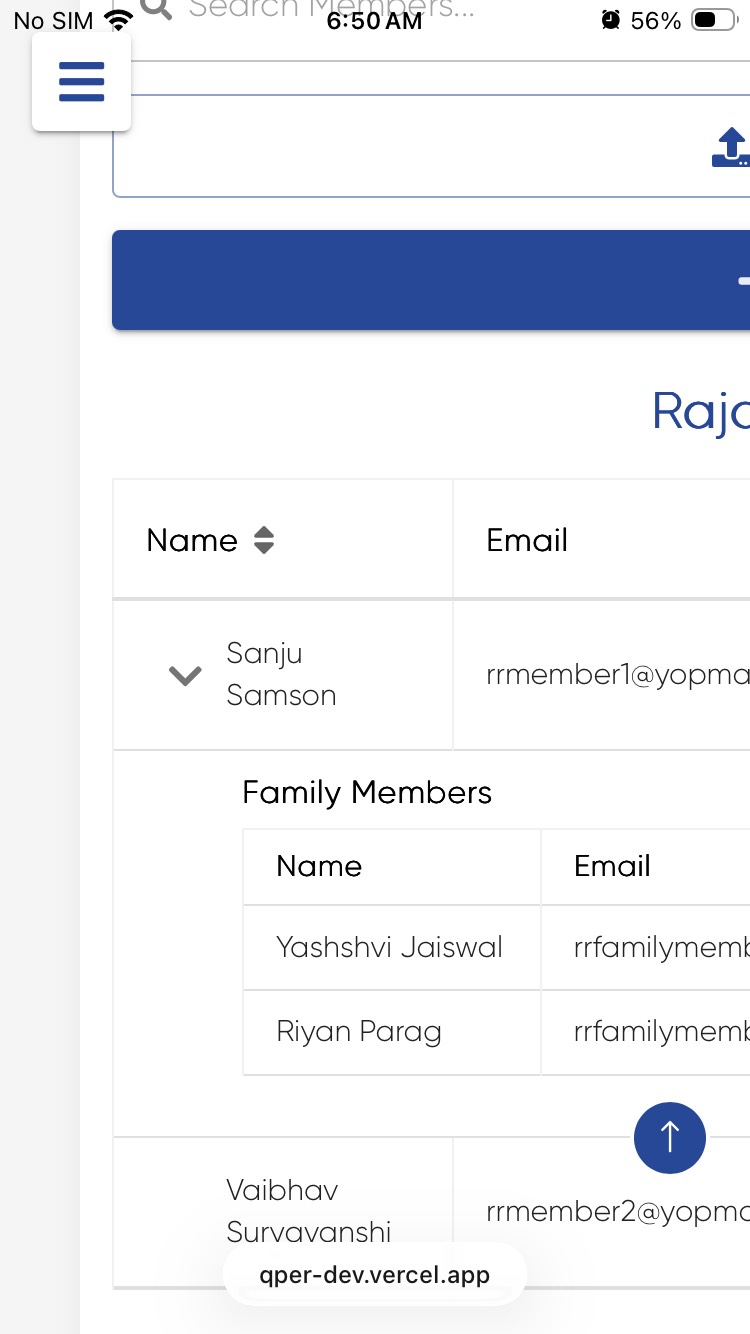750x1334 pixels.
Task: Open the hamburger navigation menu
Action: click(x=81, y=81)
